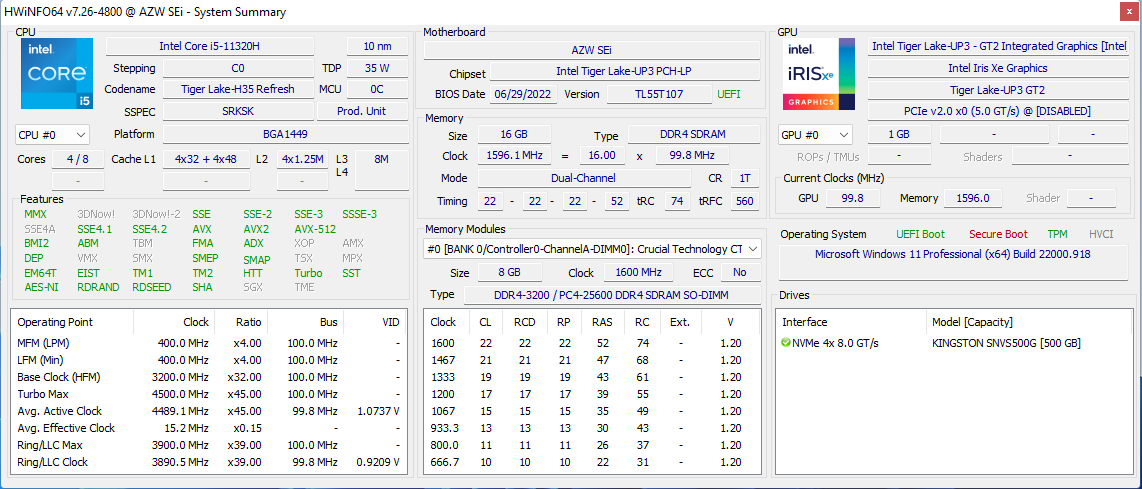Click the MCU 0C field
The width and height of the screenshot is (1142, 489).
point(376,89)
